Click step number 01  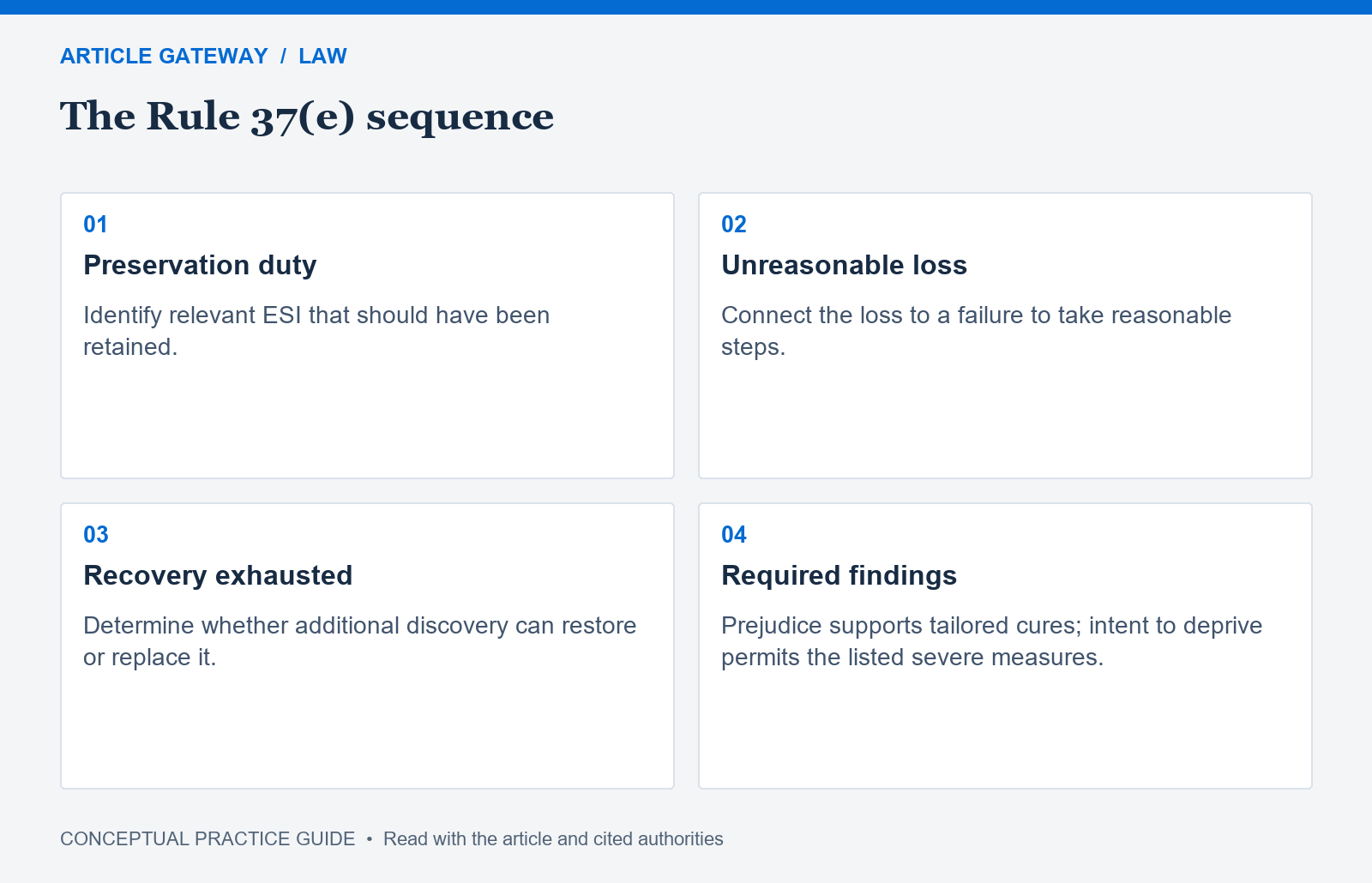pyautogui.click(x=95, y=225)
